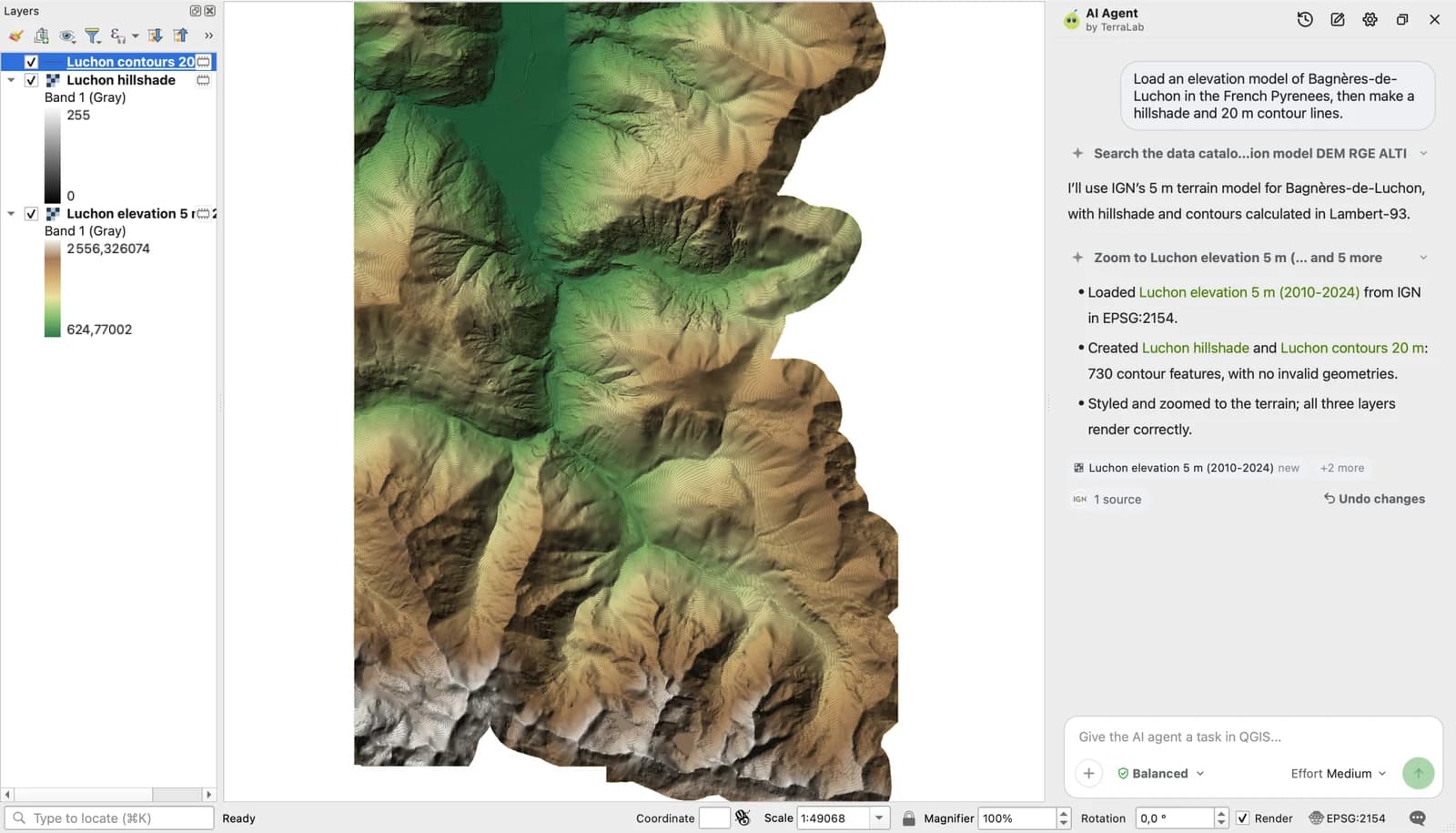
Task: Open dropdown arrow beside expression filter icon
Action: [135, 36]
